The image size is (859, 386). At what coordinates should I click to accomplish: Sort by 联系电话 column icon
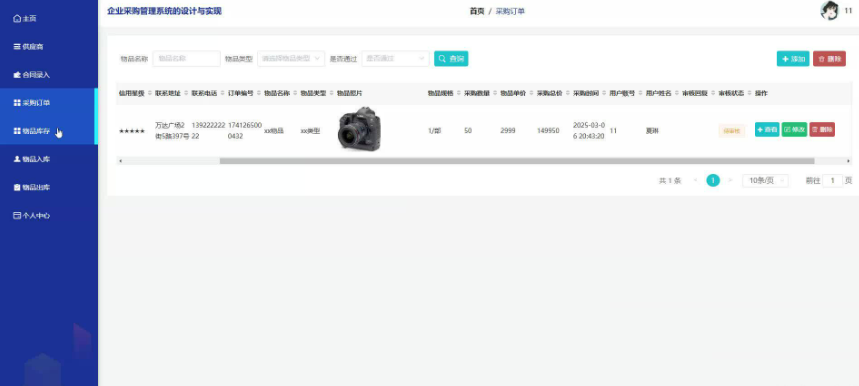coord(222,93)
